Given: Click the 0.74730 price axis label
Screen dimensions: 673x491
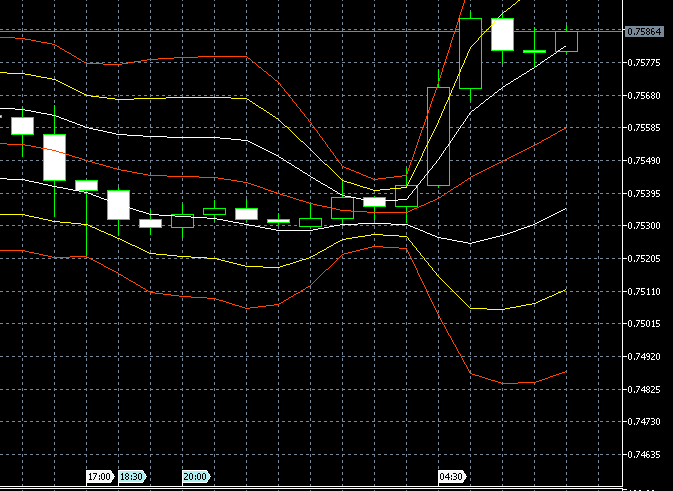Looking at the screenshot, I should pos(644,421).
